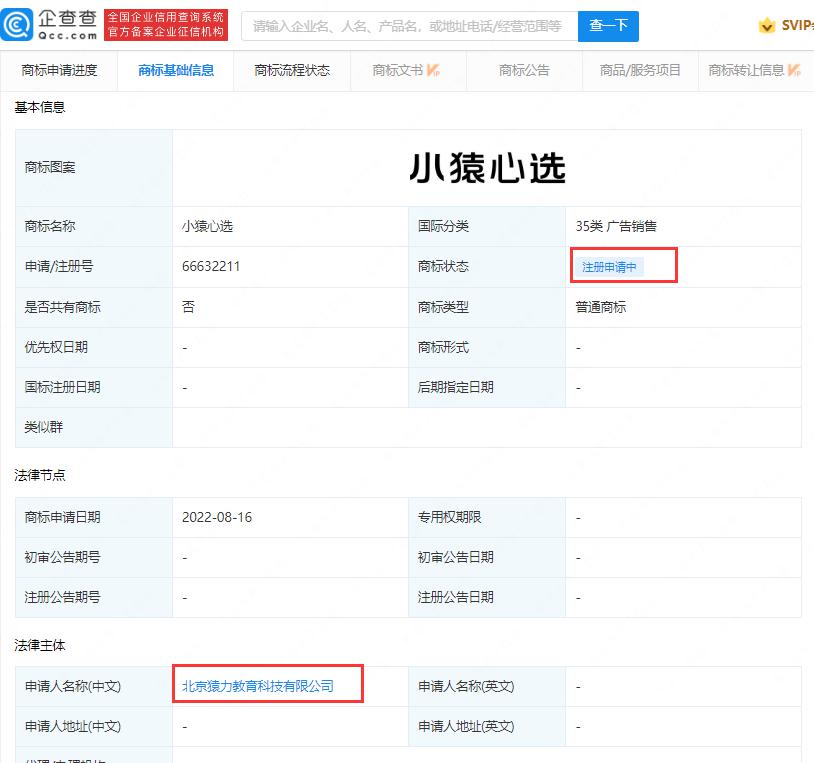This screenshot has height=763, width=814.
Task: Open applicant link 北京猿力教育科技有限公司
Action: (x=258, y=686)
